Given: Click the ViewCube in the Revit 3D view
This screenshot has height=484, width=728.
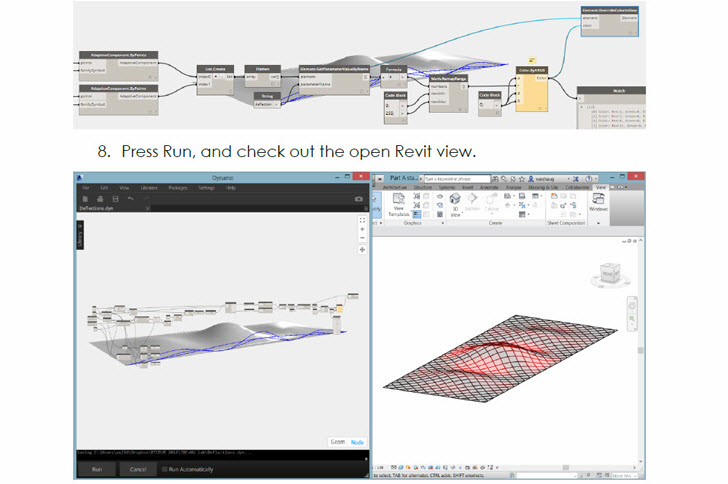Looking at the screenshot, I should point(611,274).
